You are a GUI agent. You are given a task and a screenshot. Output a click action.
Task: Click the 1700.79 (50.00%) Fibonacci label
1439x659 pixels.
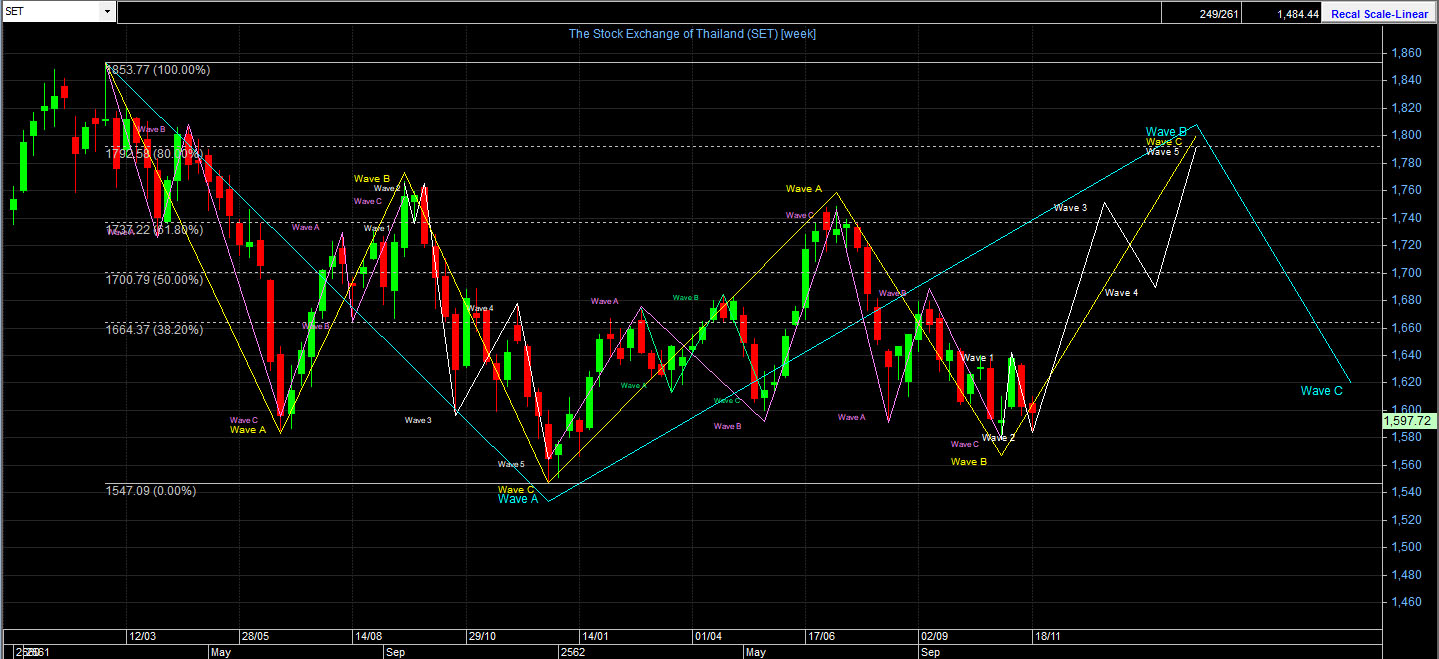click(x=155, y=280)
